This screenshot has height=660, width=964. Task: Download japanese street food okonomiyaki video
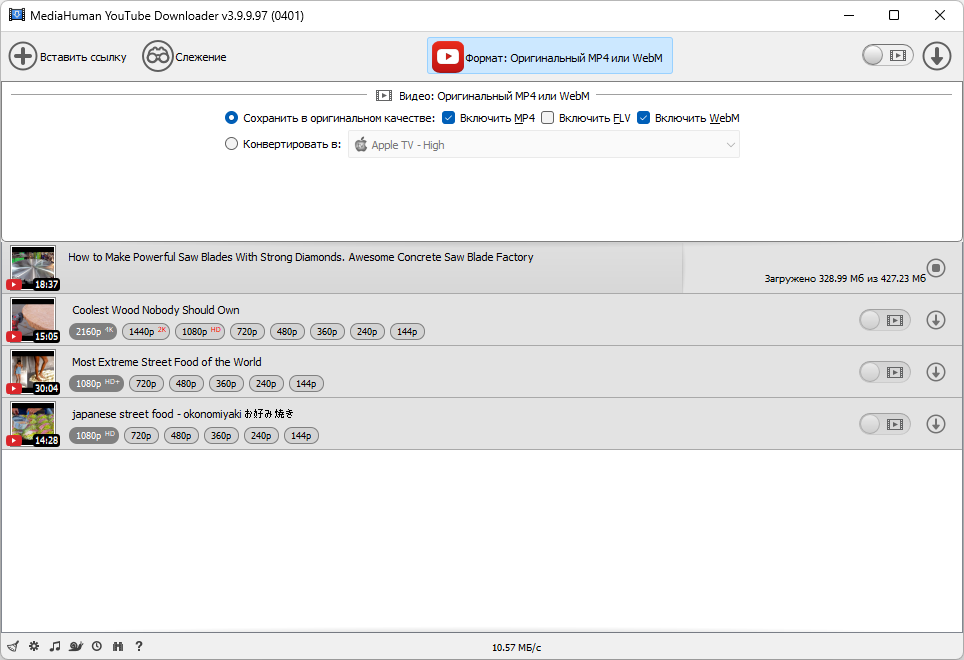pos(936,425)
